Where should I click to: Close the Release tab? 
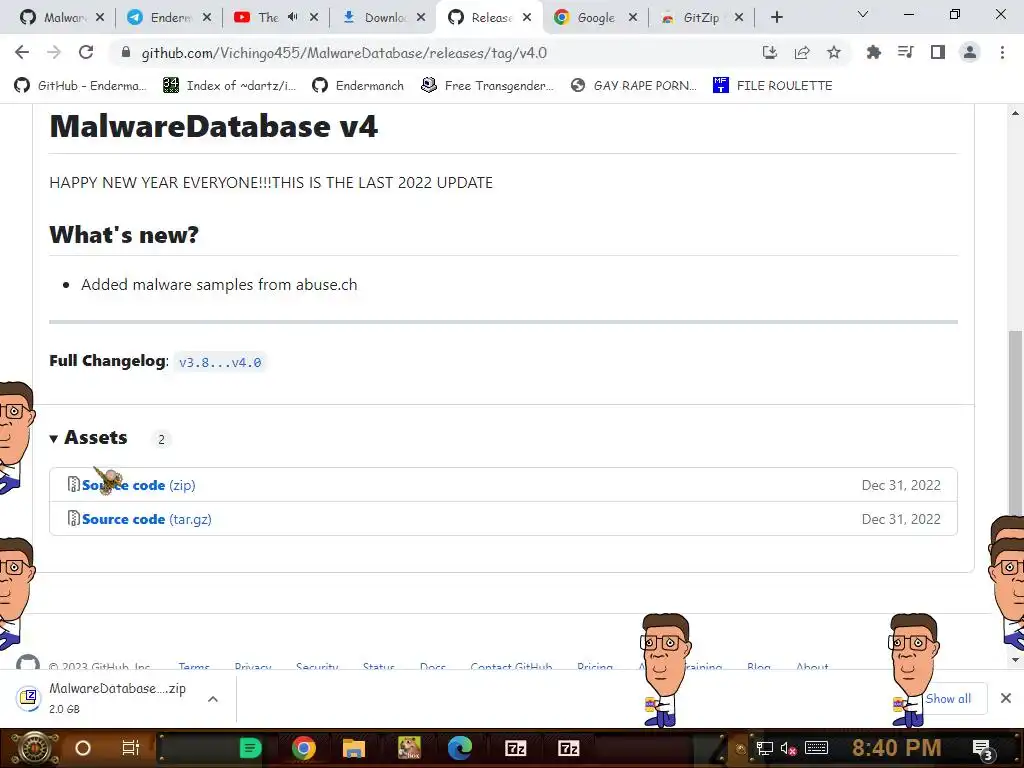tap(528, 18)
